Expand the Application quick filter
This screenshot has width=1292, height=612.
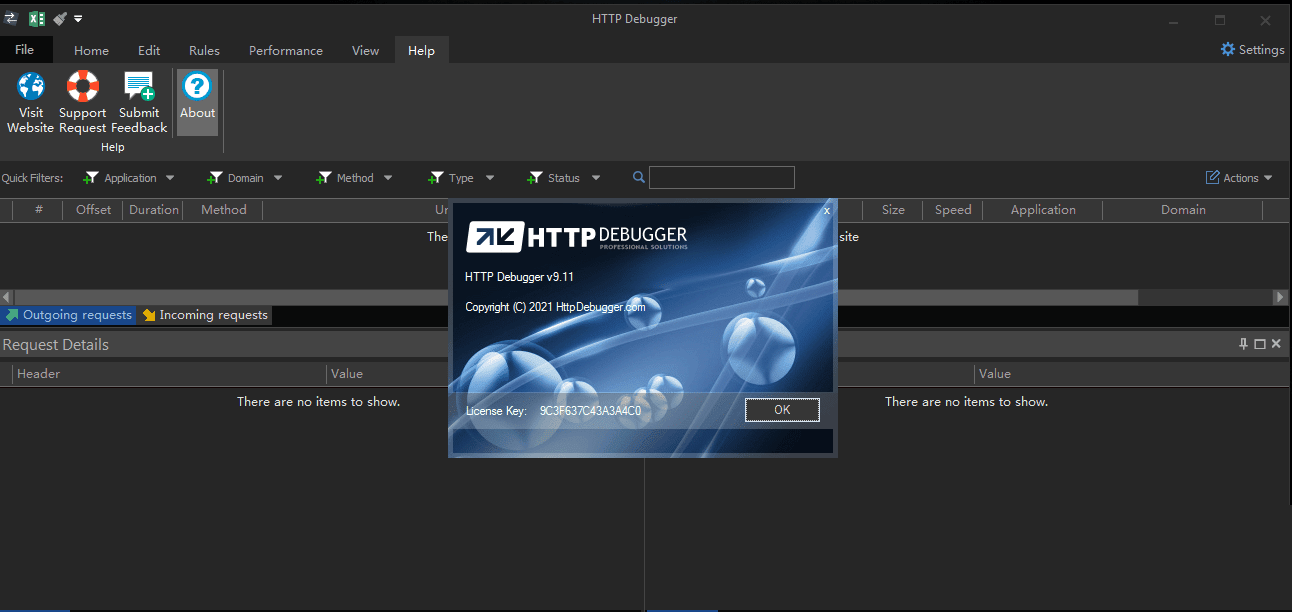[x=129, y=178]
